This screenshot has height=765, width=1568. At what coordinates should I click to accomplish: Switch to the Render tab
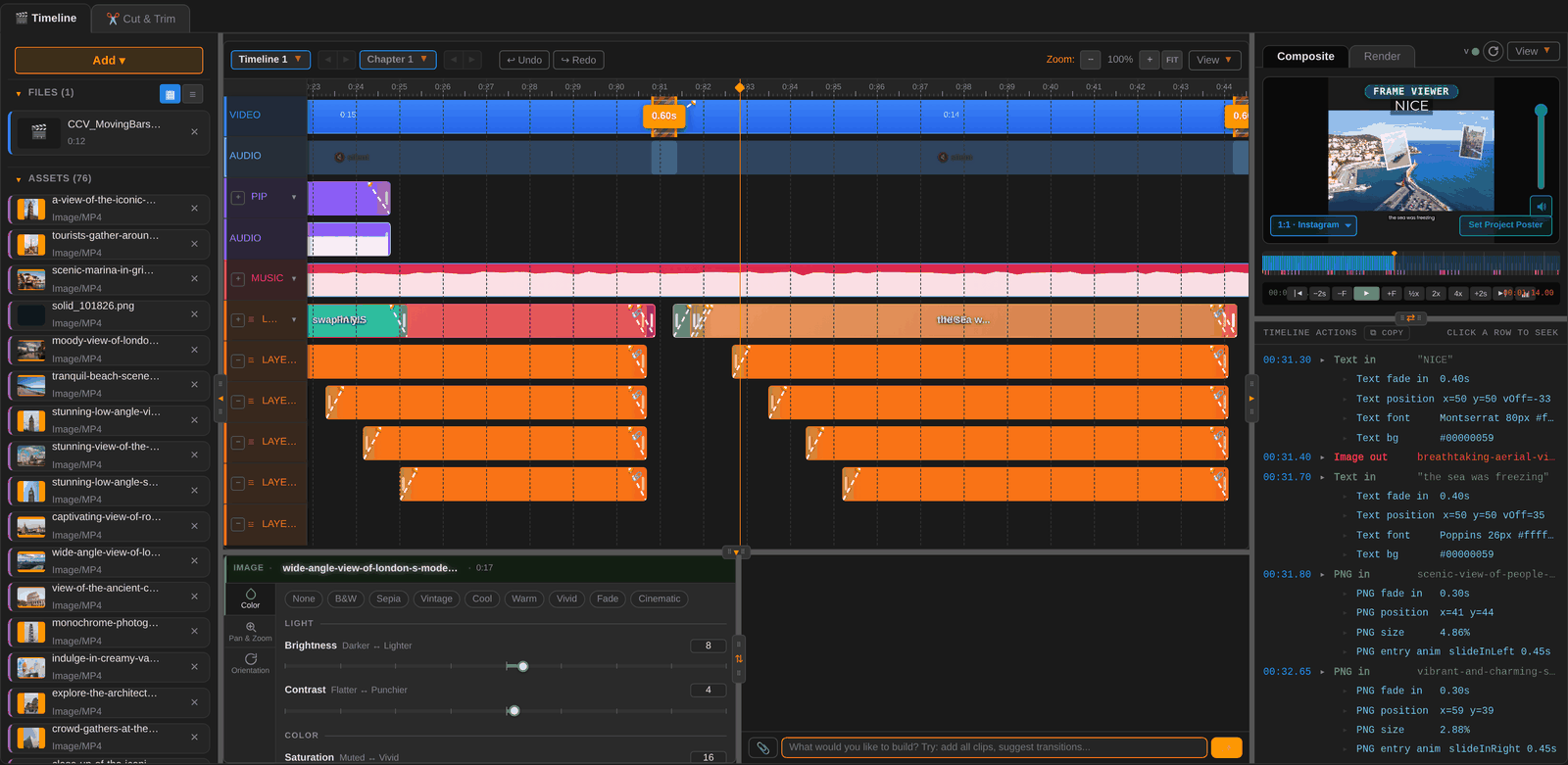click(1382, 57)
